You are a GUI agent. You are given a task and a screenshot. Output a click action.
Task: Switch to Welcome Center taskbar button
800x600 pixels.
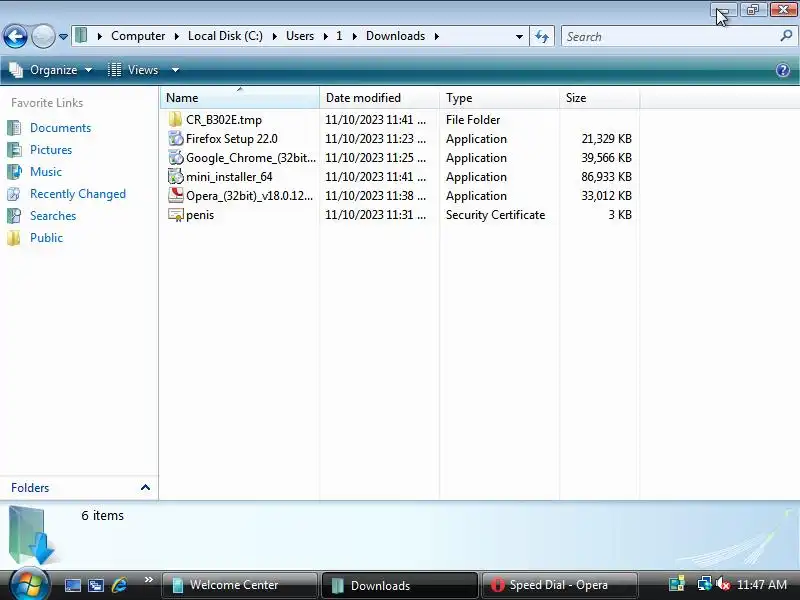pyautogui.click(x=239, y=585)
